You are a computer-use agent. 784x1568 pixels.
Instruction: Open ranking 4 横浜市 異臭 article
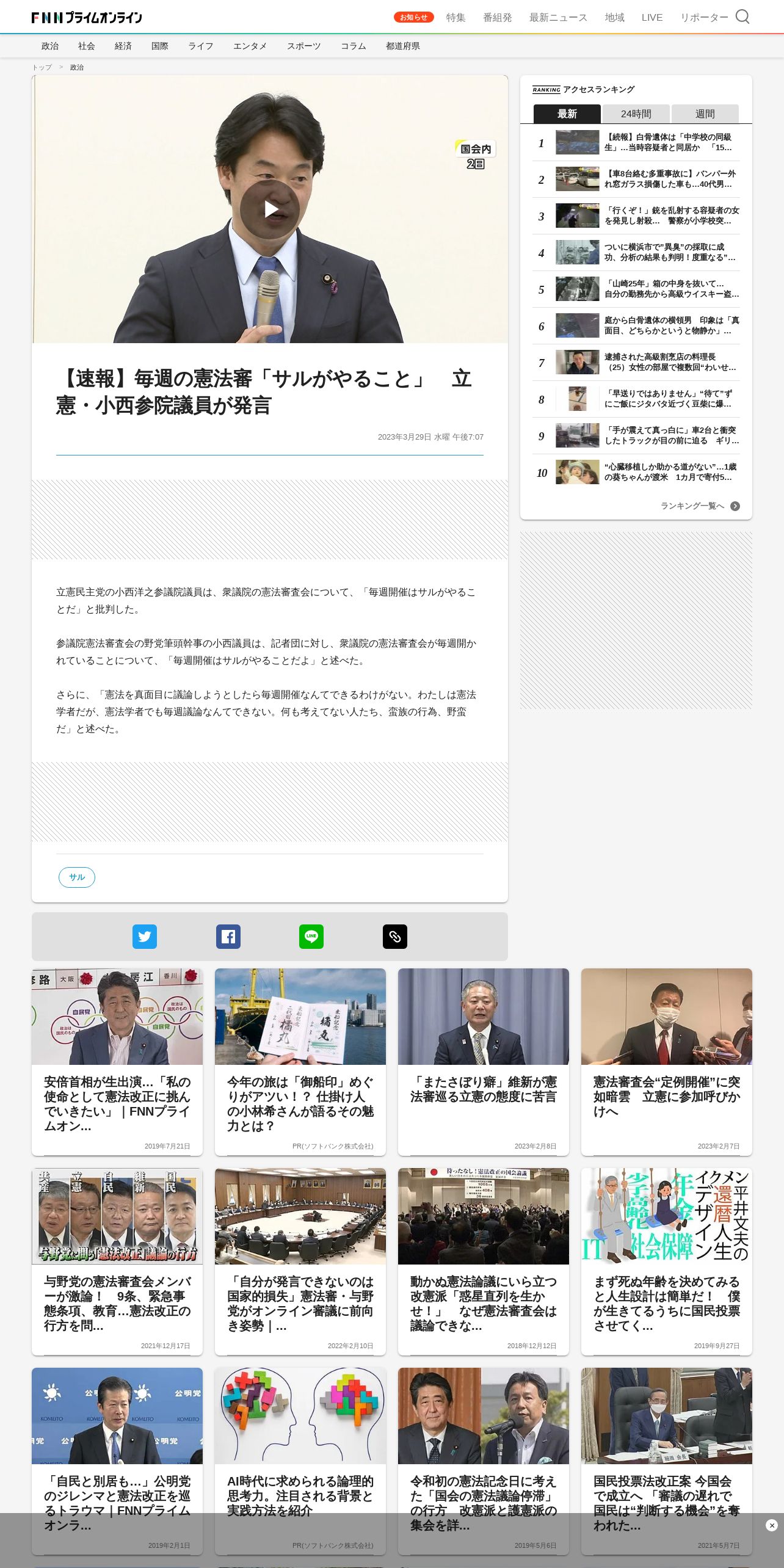coord(636,252)
